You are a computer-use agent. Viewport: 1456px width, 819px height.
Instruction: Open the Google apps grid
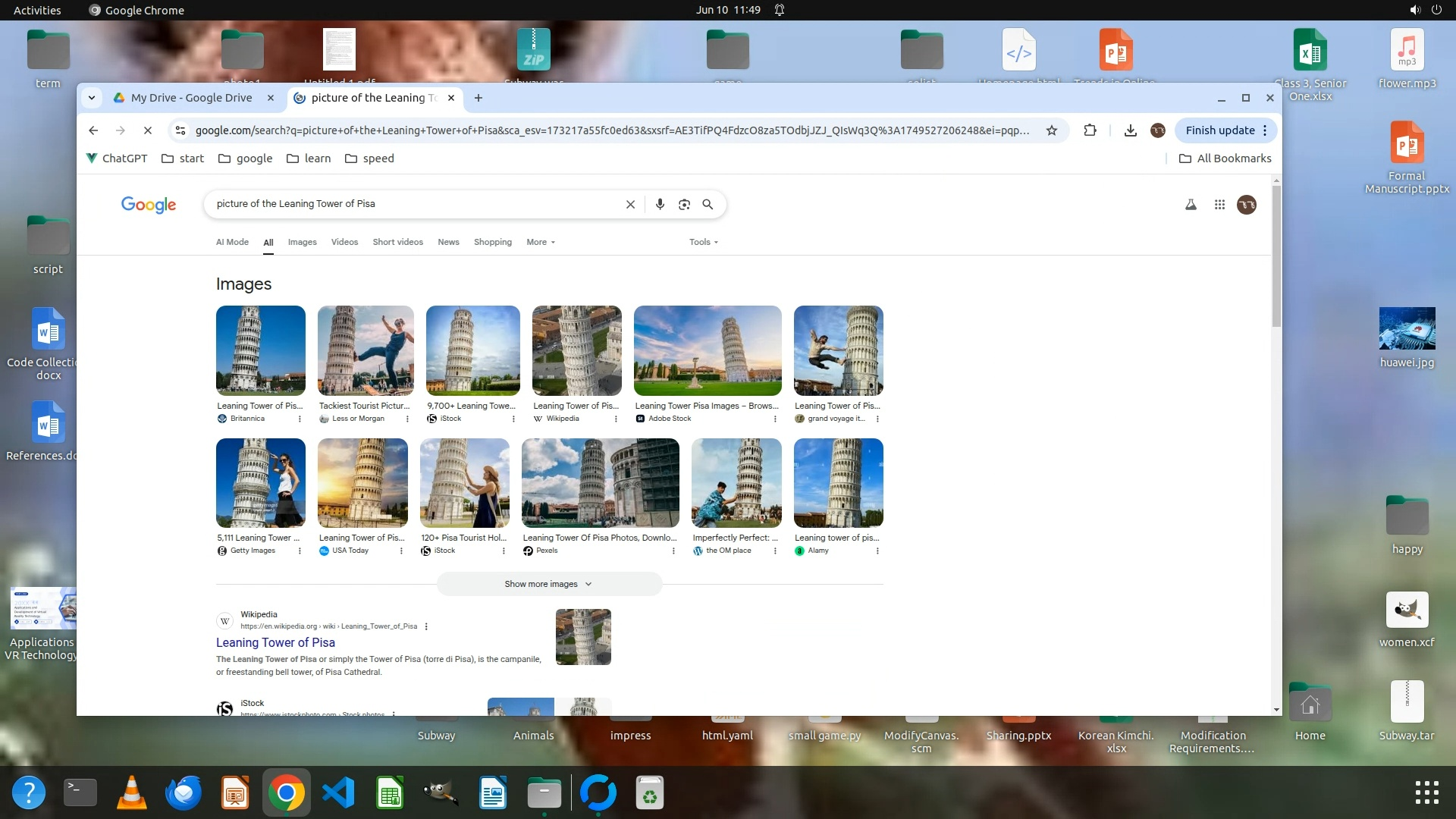pos(1219,204)
